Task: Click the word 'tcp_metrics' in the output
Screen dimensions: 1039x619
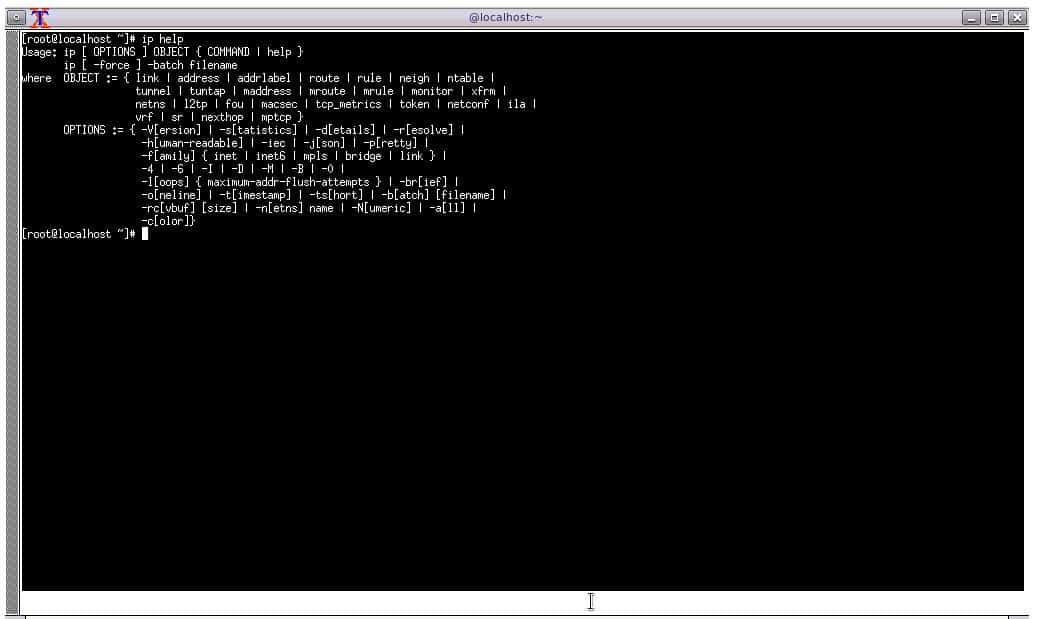Action: 349,104
